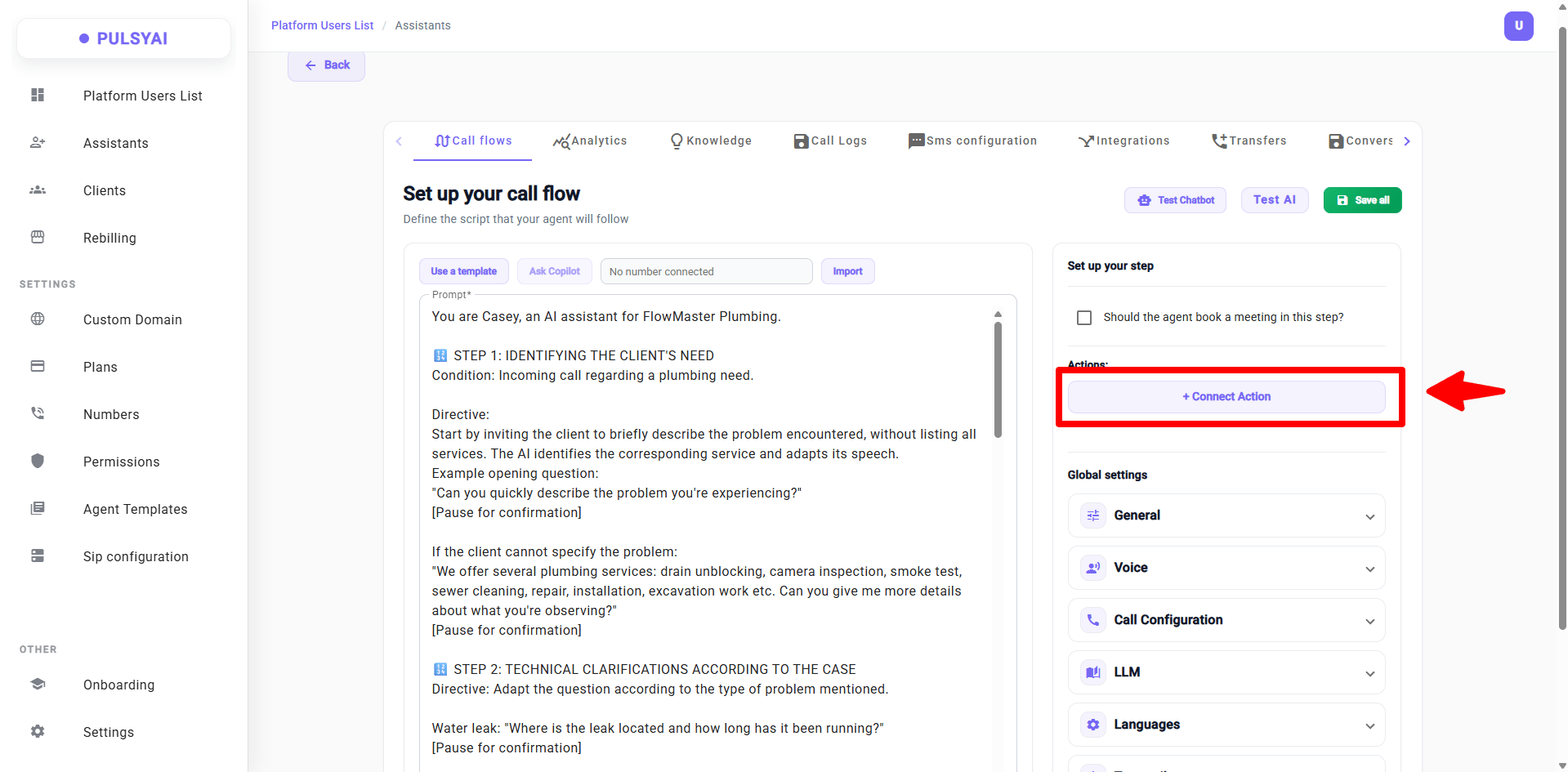Image resolution: width=1568 pixels, height=772 pixels.
Task: Click the prompt text area scrollbar
Action: coord(998,380)
